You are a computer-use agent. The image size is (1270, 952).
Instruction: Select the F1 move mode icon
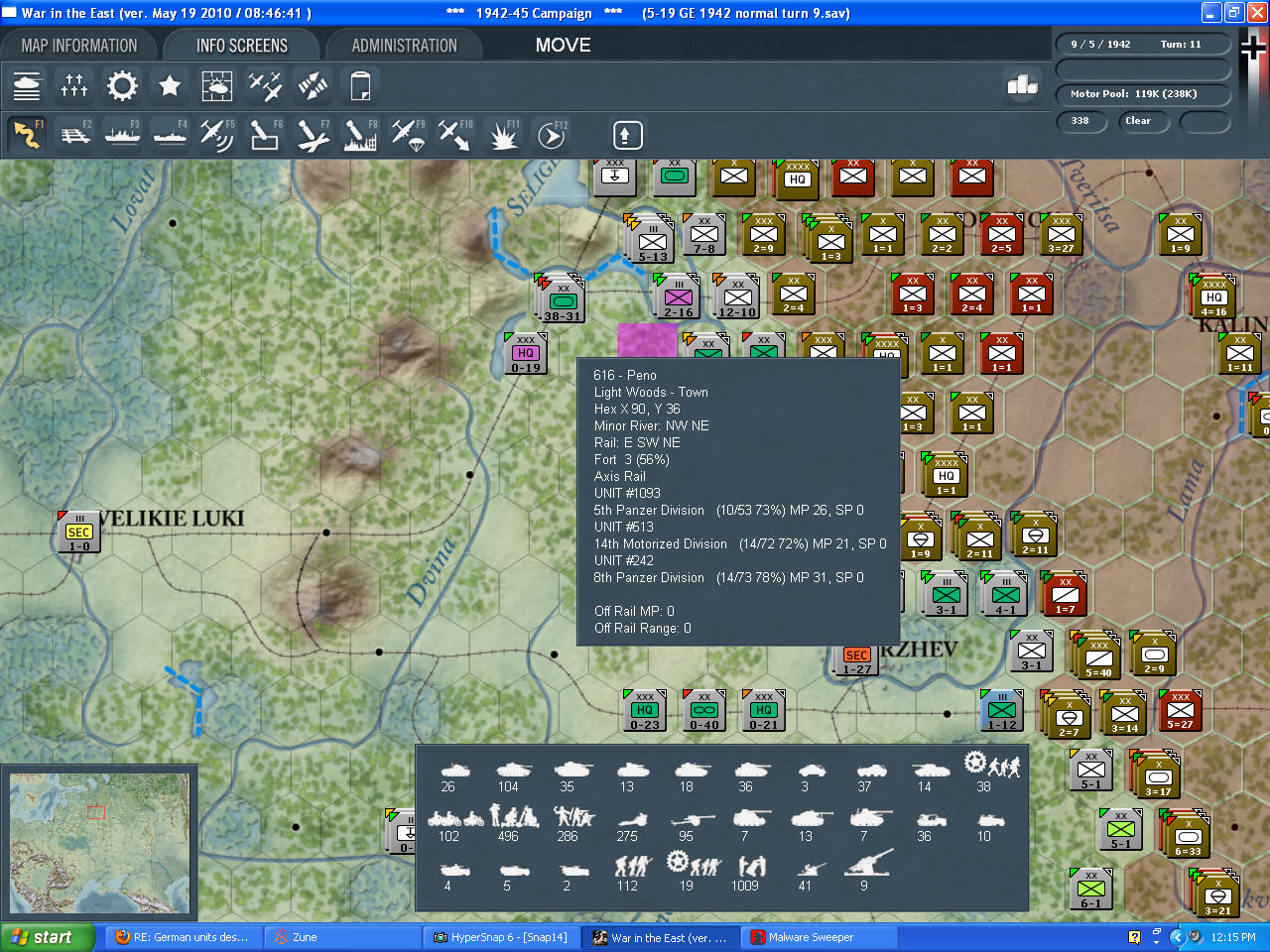coord(27,135)
